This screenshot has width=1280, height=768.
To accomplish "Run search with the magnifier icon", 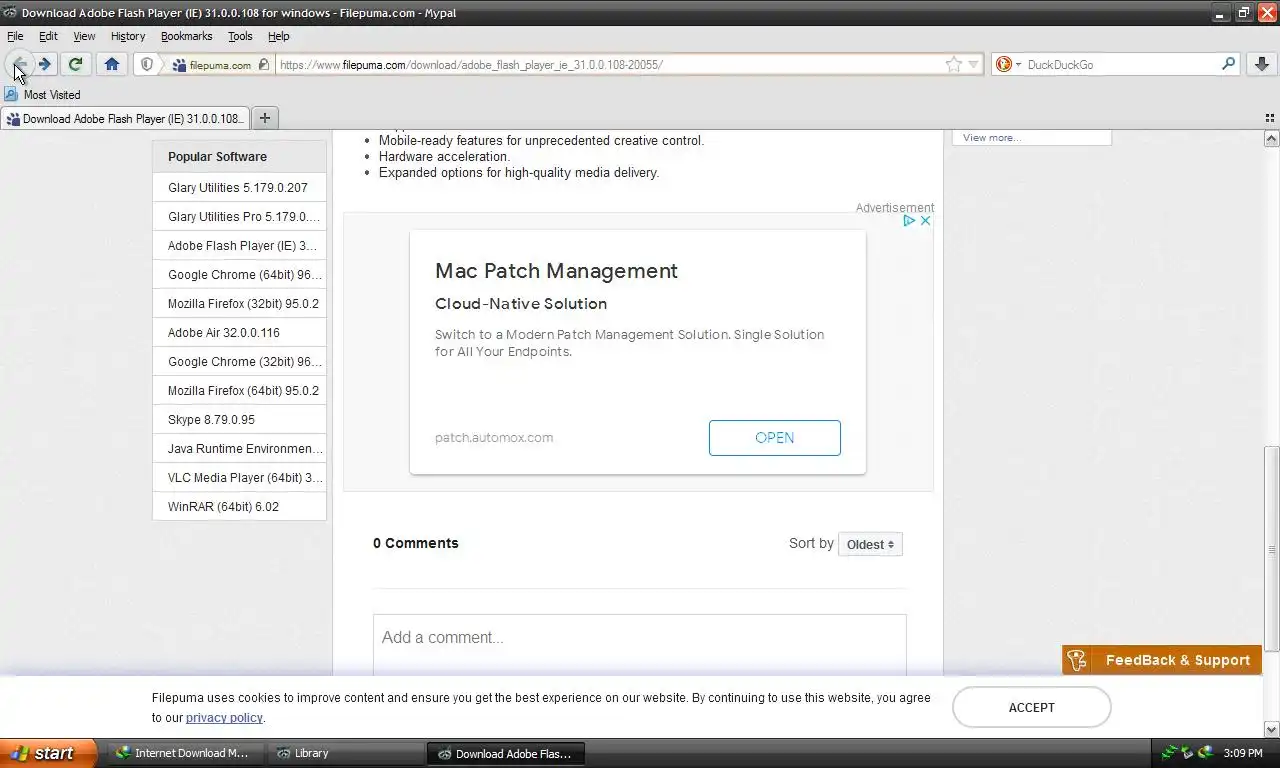I will pyautogui.click(x=1228, y=64).
